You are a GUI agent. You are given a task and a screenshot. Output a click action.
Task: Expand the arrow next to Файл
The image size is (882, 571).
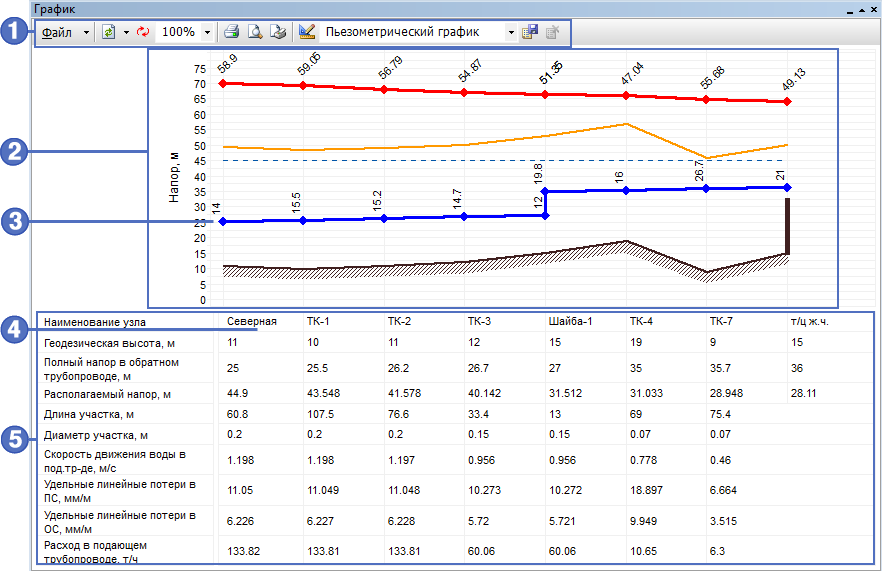coord(86,32)
